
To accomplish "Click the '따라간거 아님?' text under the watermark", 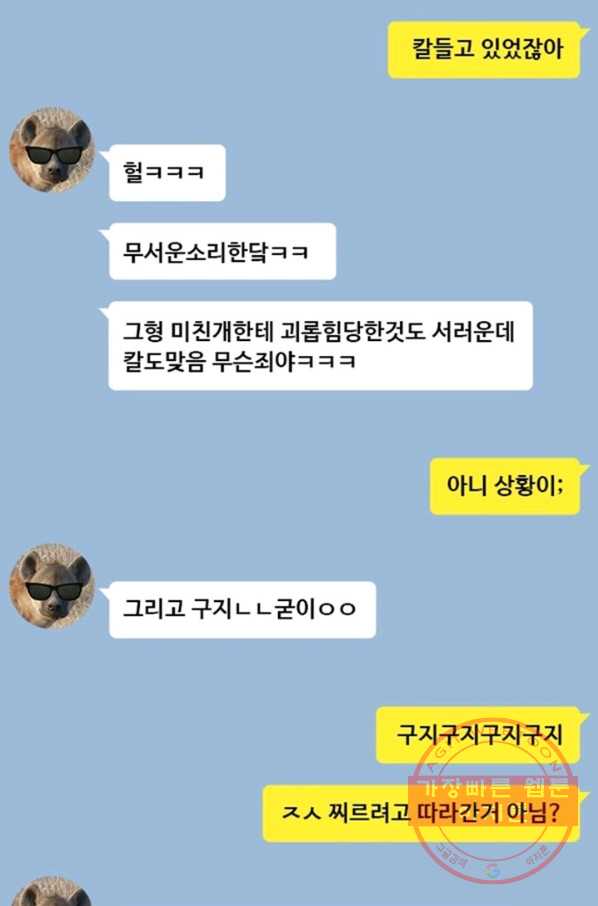I will 485,814.
